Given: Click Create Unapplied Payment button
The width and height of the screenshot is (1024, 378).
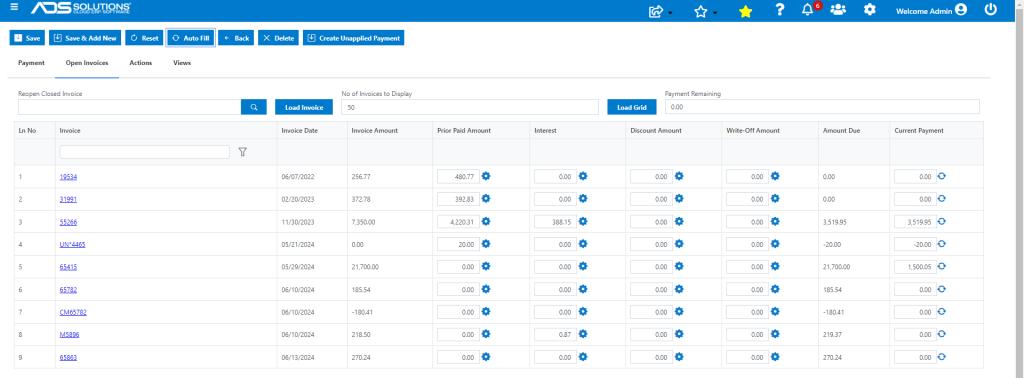Looking at the screenshot, I should [354, 38].
